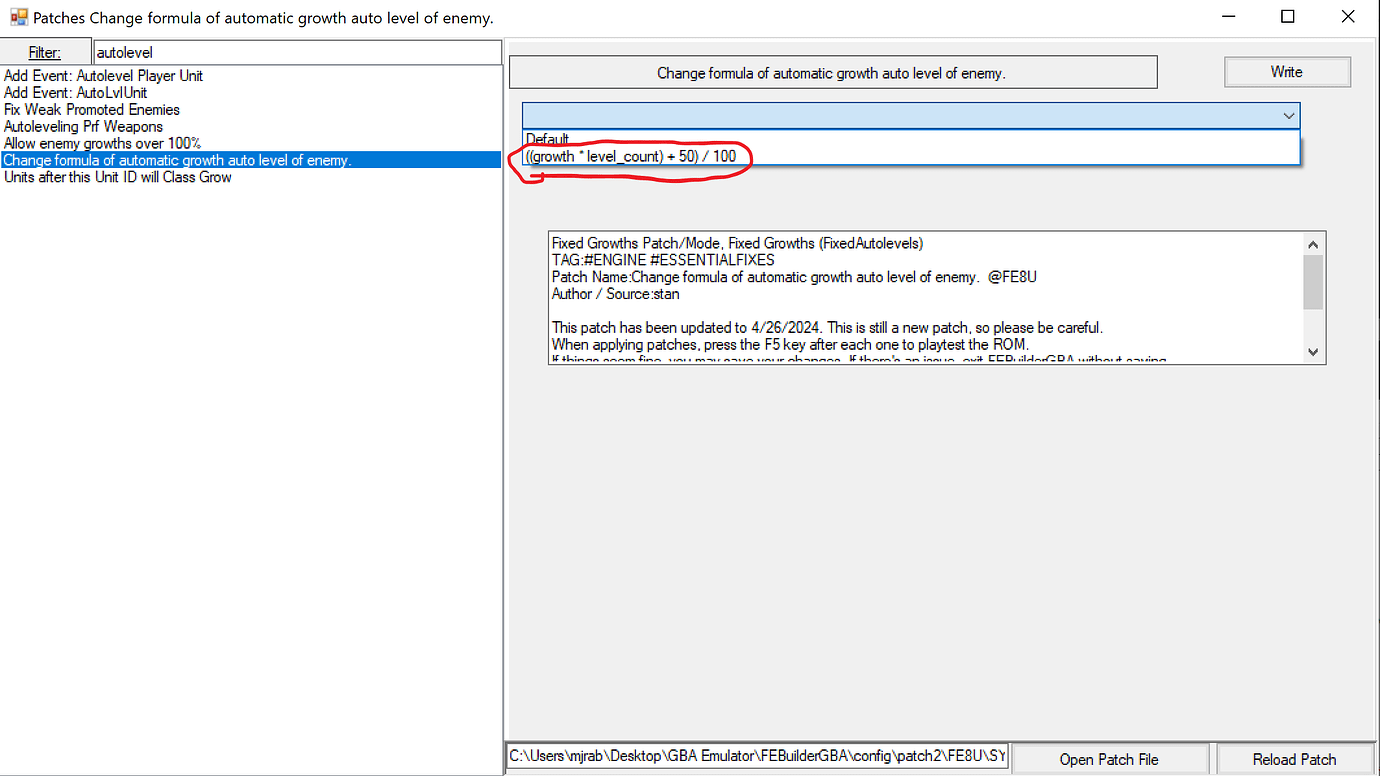Click the patch file path text box
Viewport: 1380px width, 776px height.
click(x=757, y=758)
